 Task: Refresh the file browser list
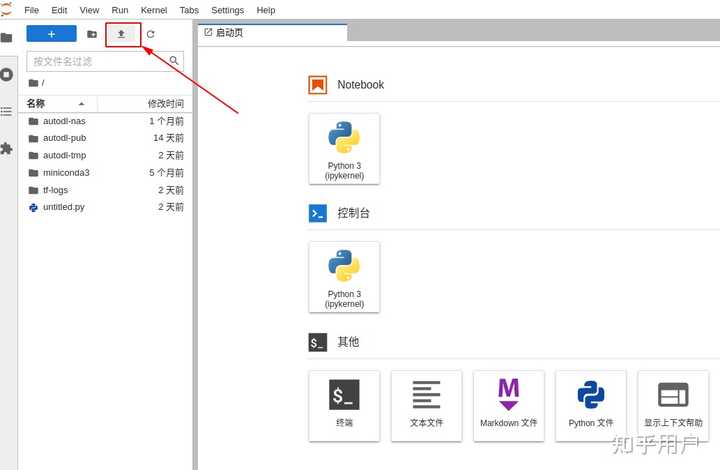click(150, 34)
